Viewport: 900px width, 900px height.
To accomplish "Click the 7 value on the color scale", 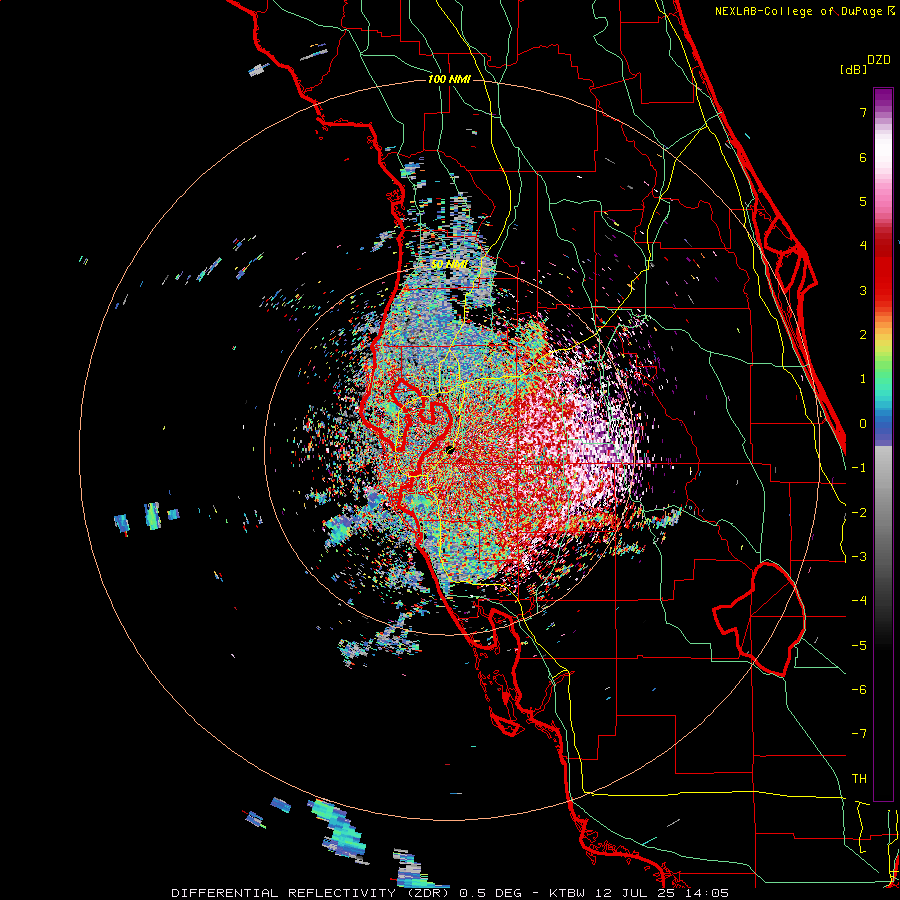I will 863,112.
